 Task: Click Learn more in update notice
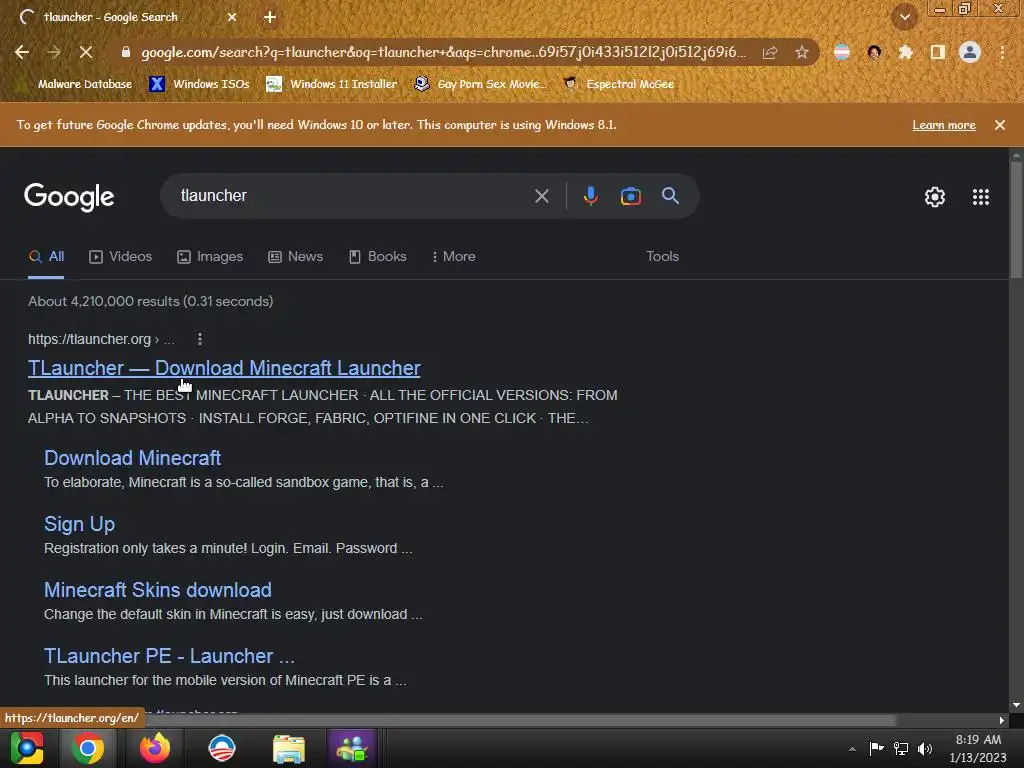click(x=944, y=125)
